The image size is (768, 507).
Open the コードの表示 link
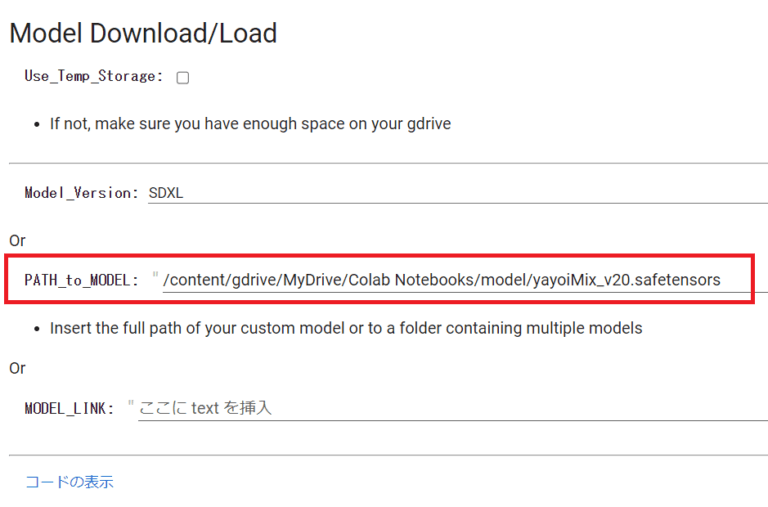69,482
